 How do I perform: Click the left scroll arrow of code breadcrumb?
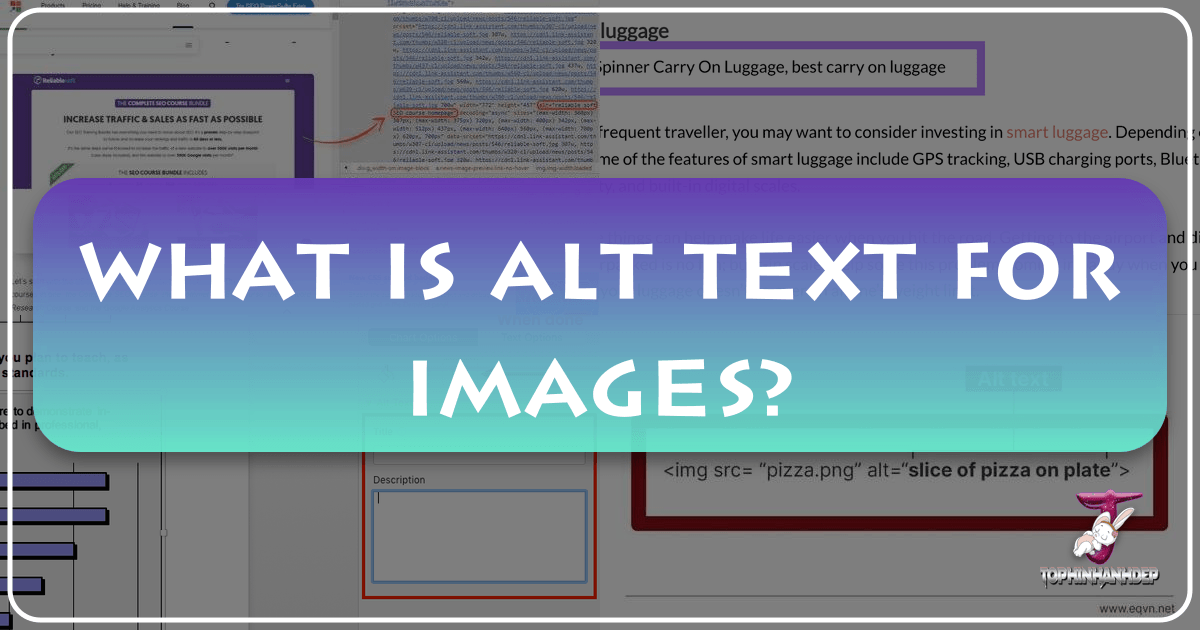[346, 168]
